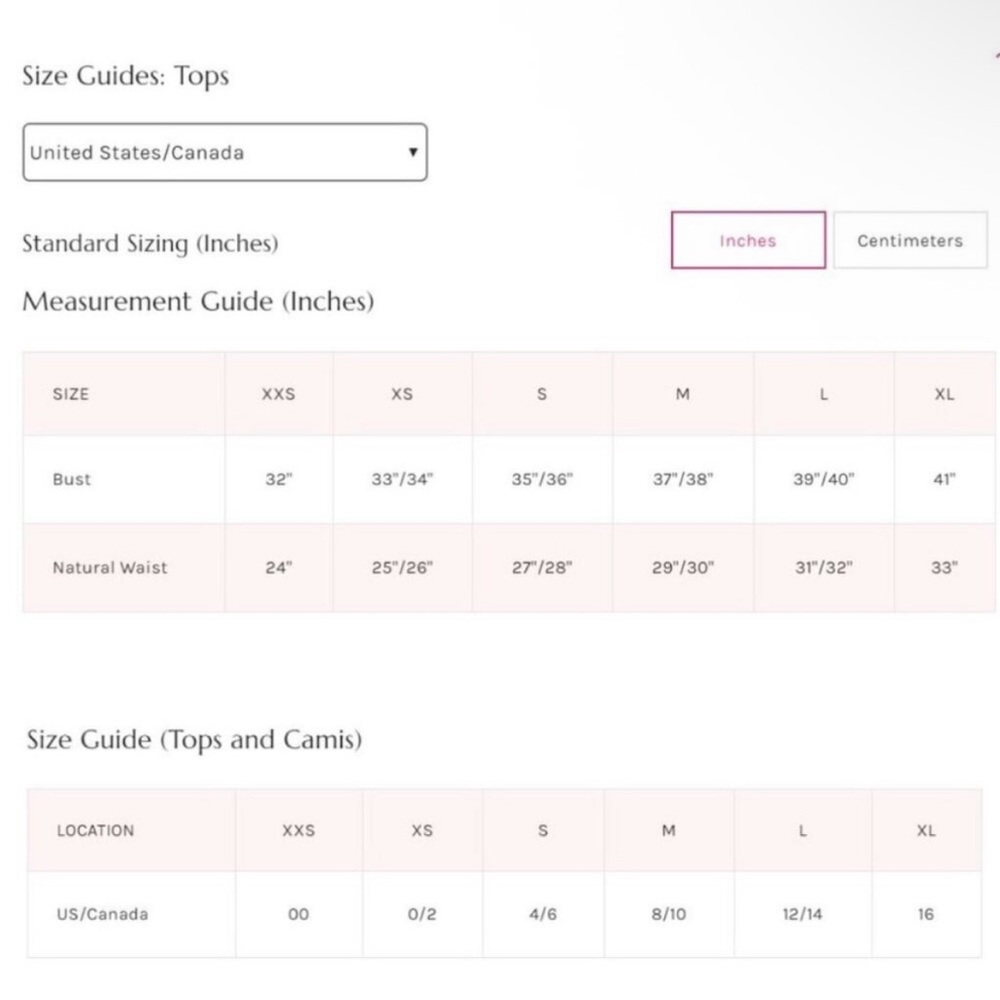Click the Natural Waist row label
The height and width of the screenshot is (1000, 1000).
110,568
